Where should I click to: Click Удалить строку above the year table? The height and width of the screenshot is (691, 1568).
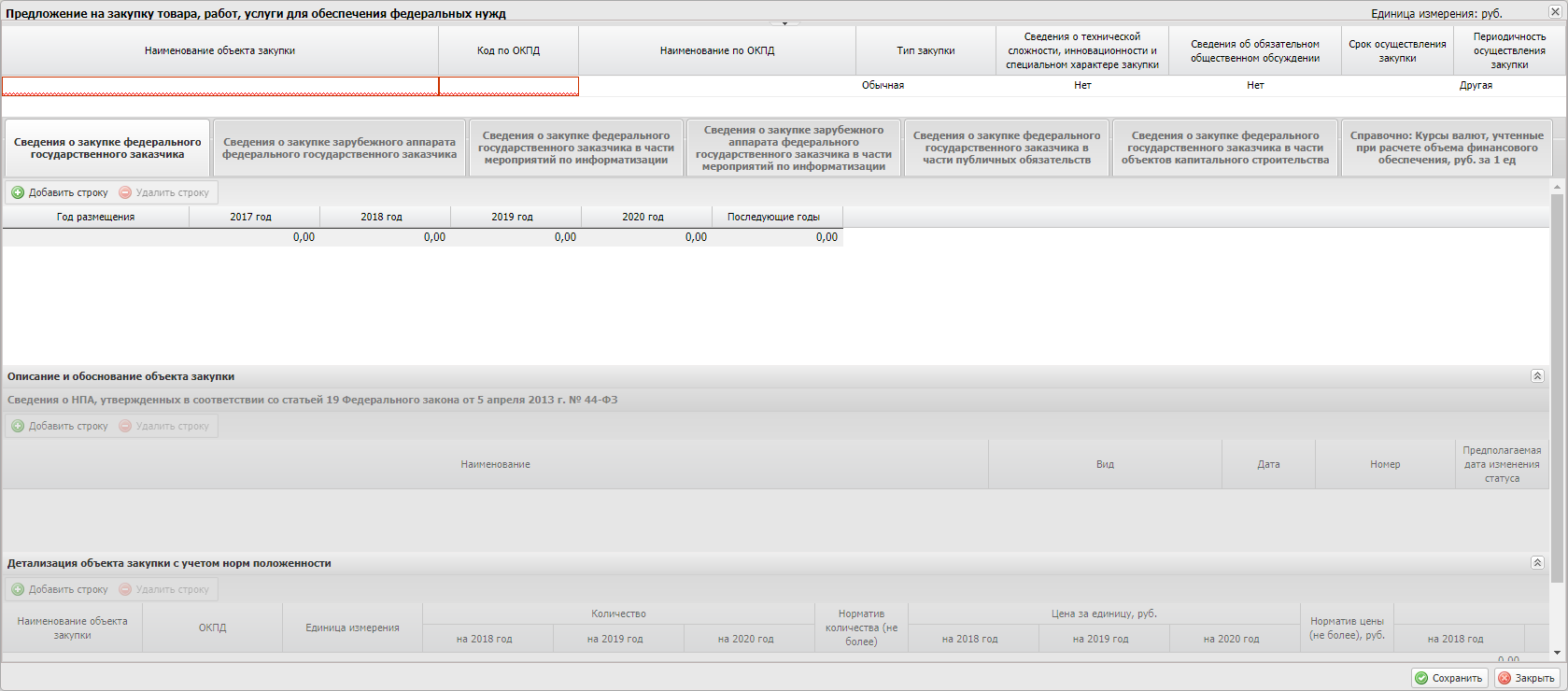(164, 192)
